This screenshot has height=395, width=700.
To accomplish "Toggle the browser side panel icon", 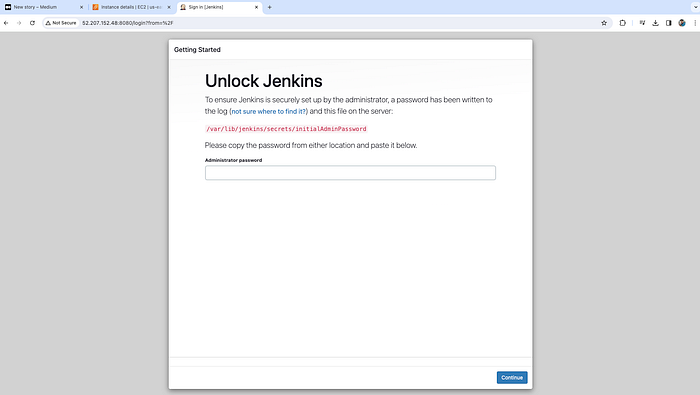I will 668,23.
